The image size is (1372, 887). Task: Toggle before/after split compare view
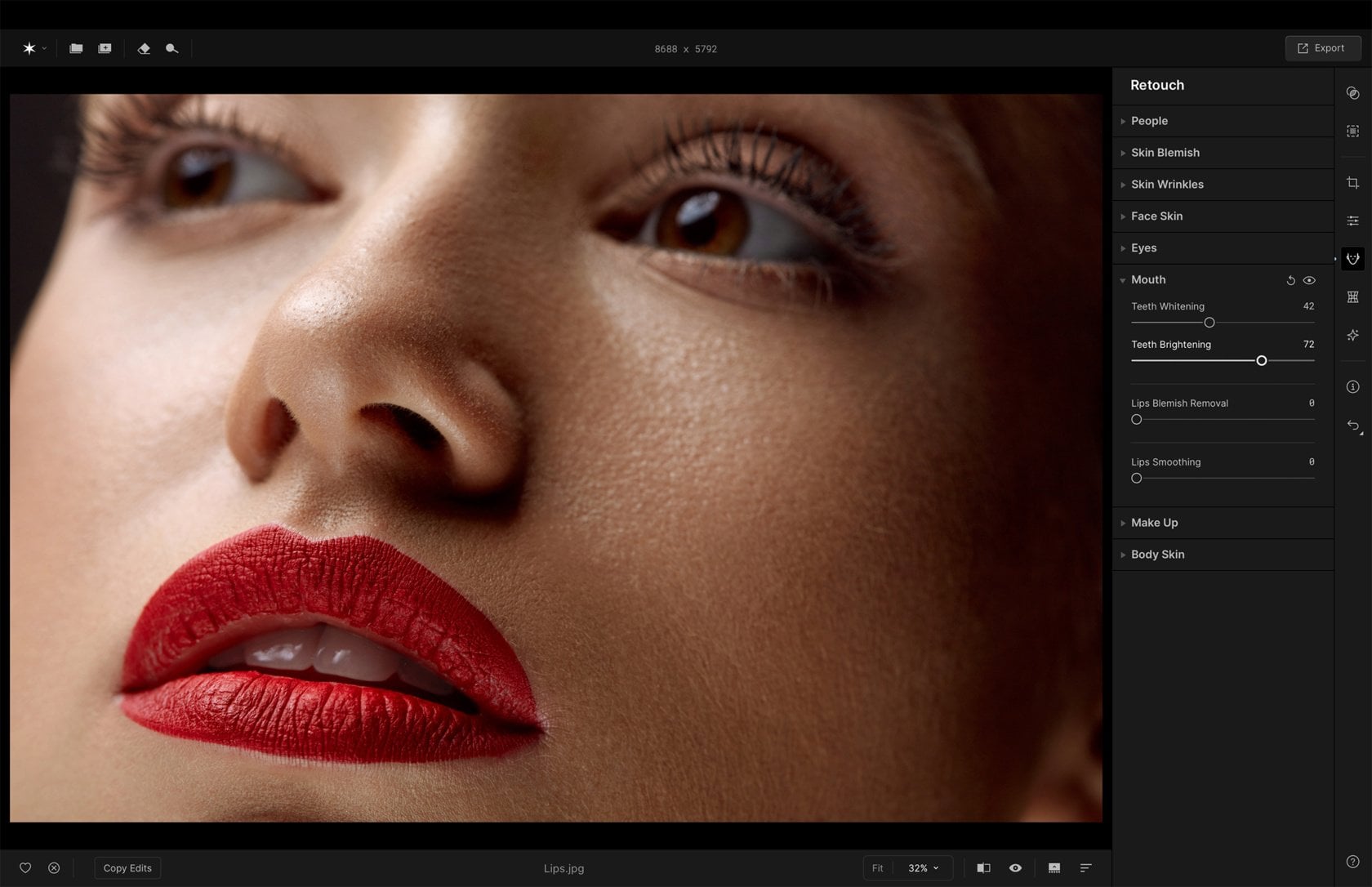click(x=983, y=868)
